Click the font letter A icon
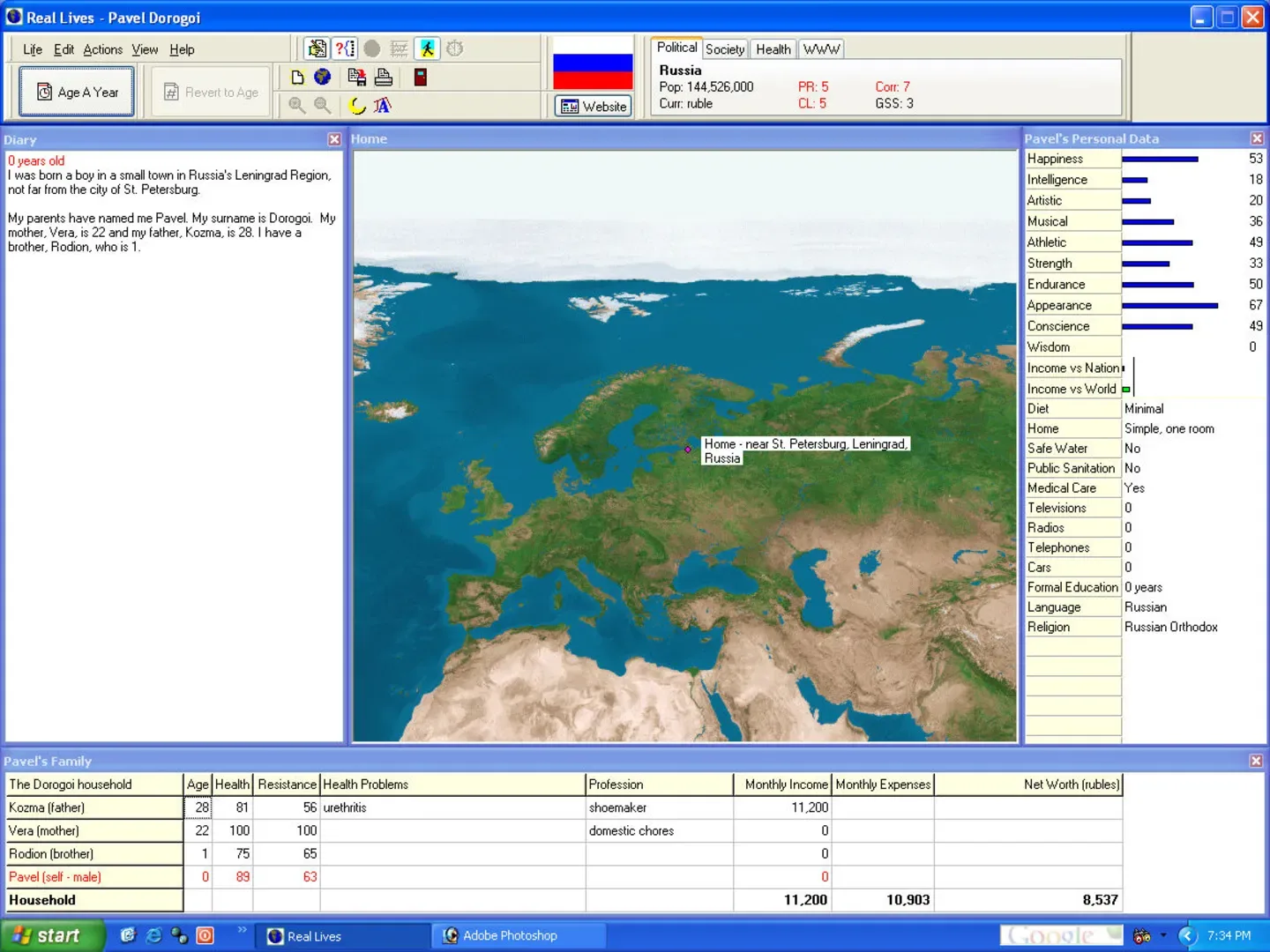1270x952 pixels. point(382,106)
